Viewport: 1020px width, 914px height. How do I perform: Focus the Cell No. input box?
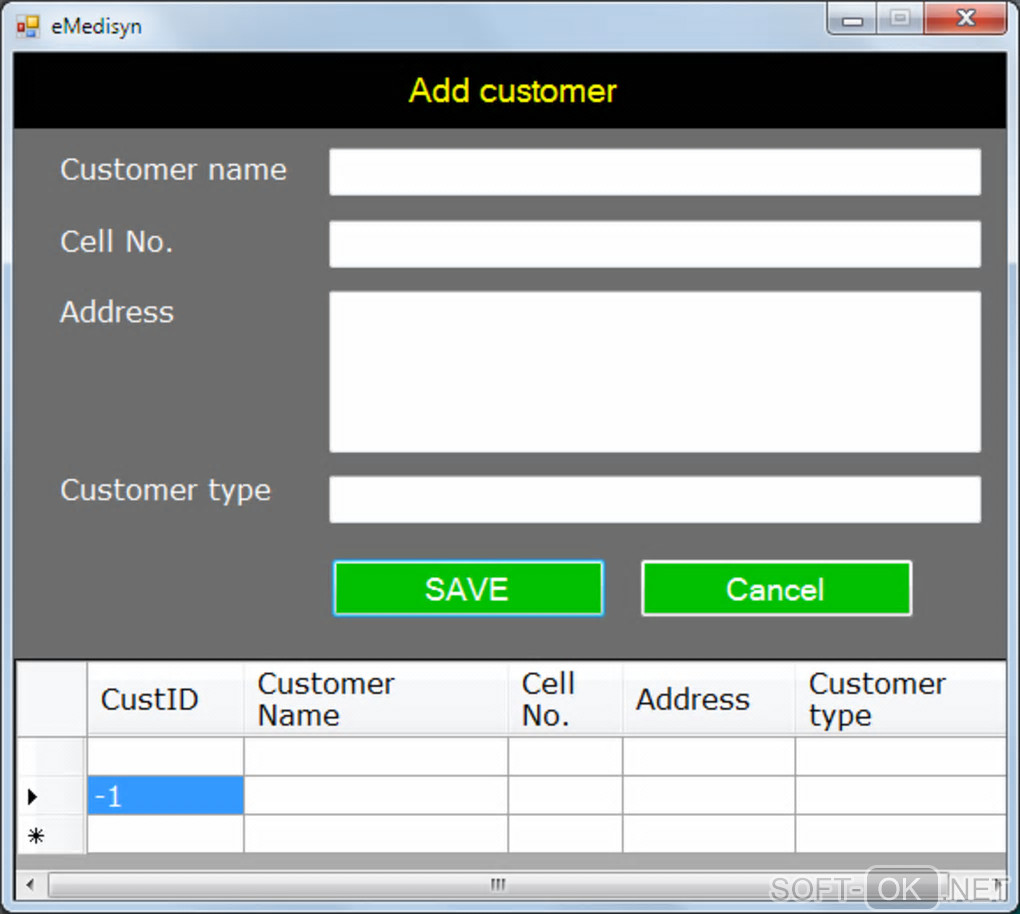pyautogui.click(x=654, y=244)
